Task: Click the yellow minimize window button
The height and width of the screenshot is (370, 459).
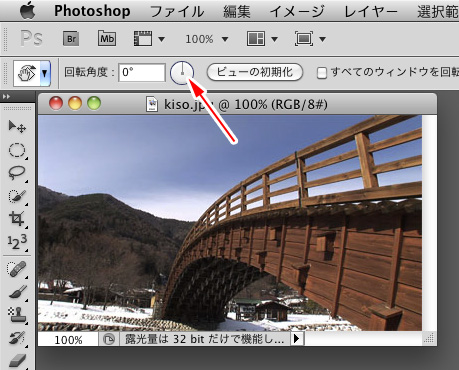Action: point(75,103)
